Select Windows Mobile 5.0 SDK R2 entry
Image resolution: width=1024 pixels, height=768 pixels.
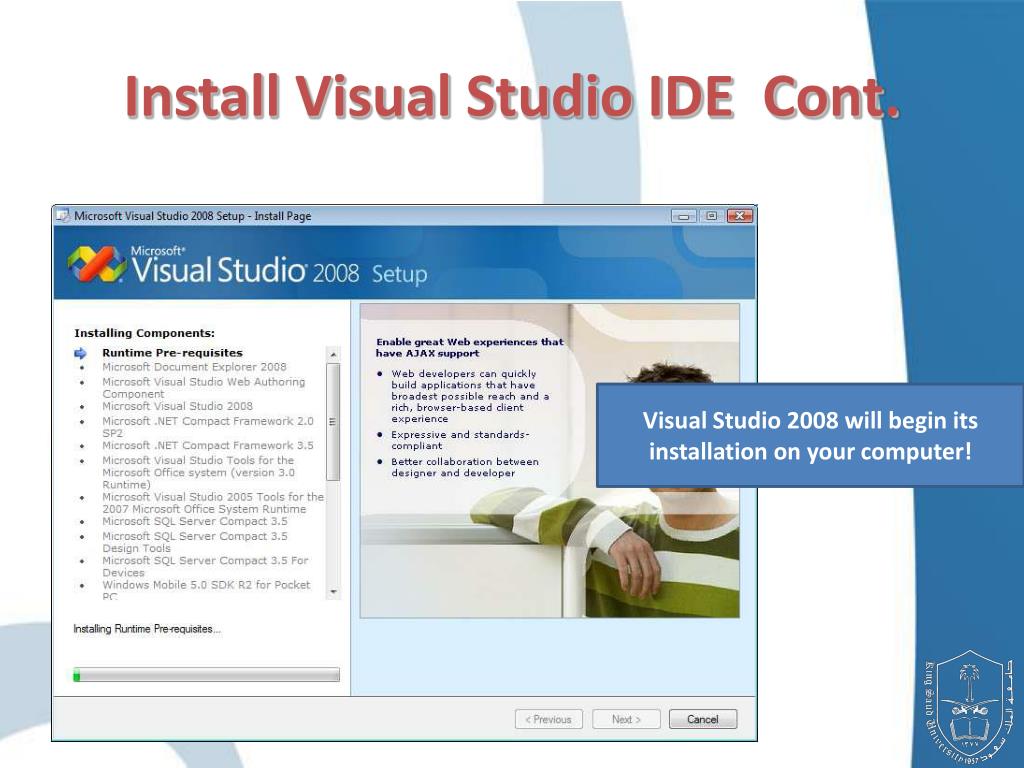206,590
